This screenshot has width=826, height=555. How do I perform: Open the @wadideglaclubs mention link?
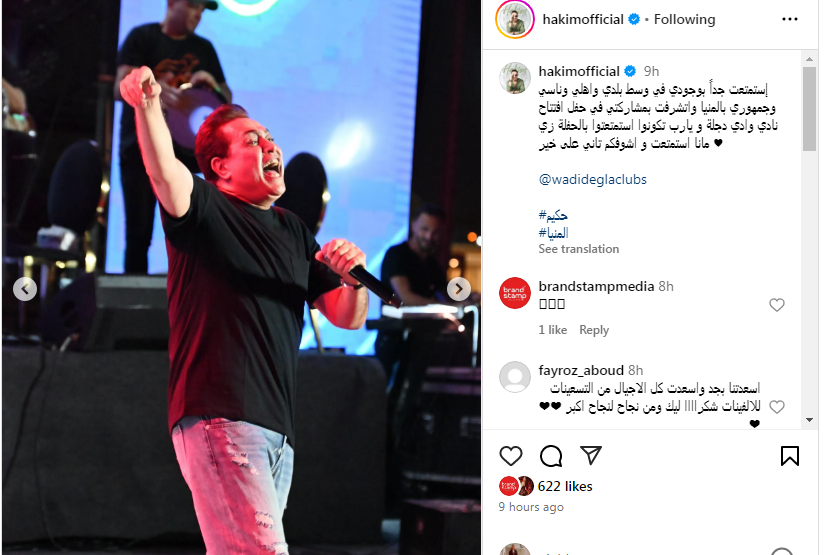[x=593, y=180]
